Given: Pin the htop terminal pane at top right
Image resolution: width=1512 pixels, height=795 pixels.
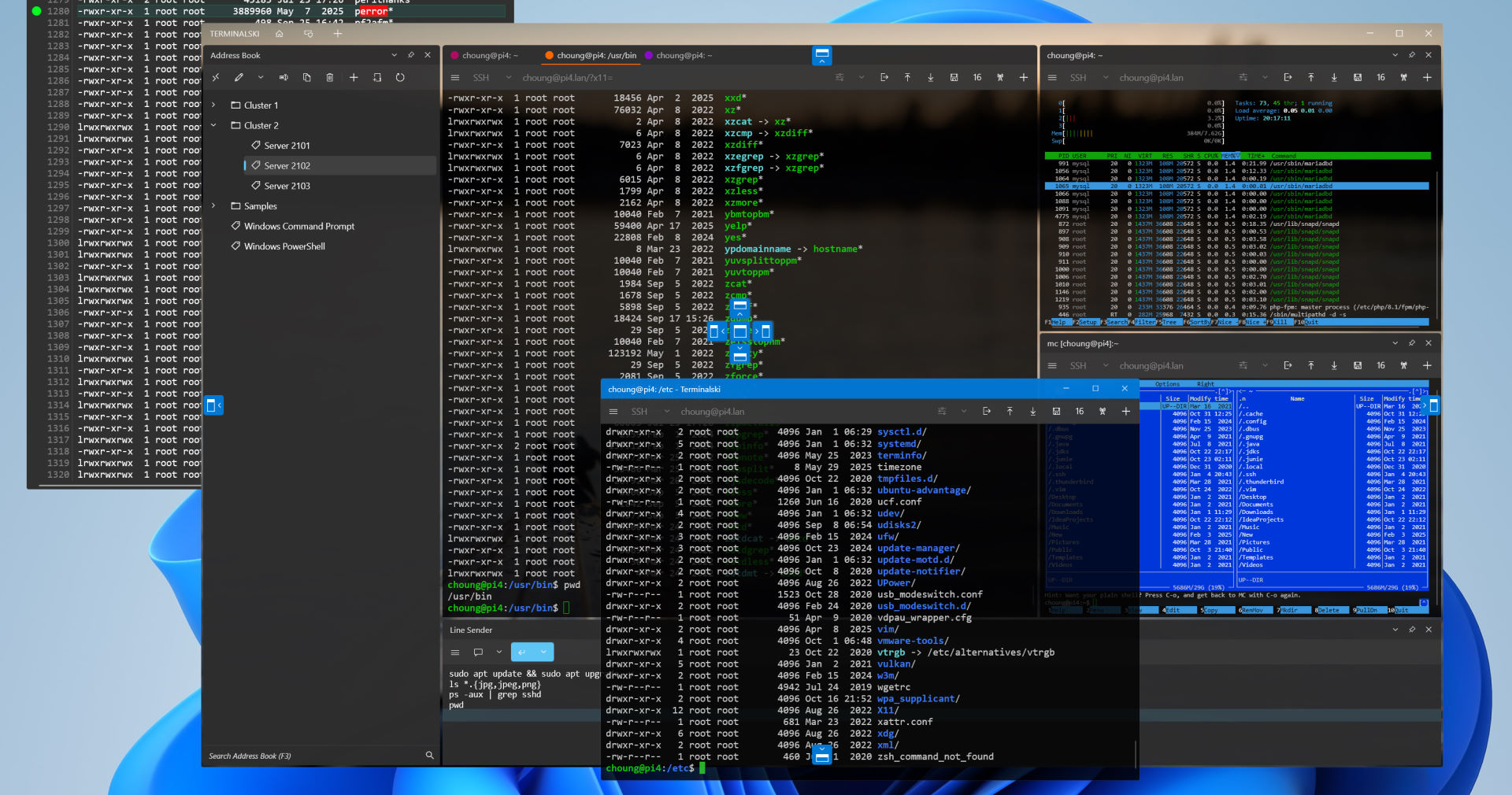Looking at the screenshot, I should (1411, 55).
